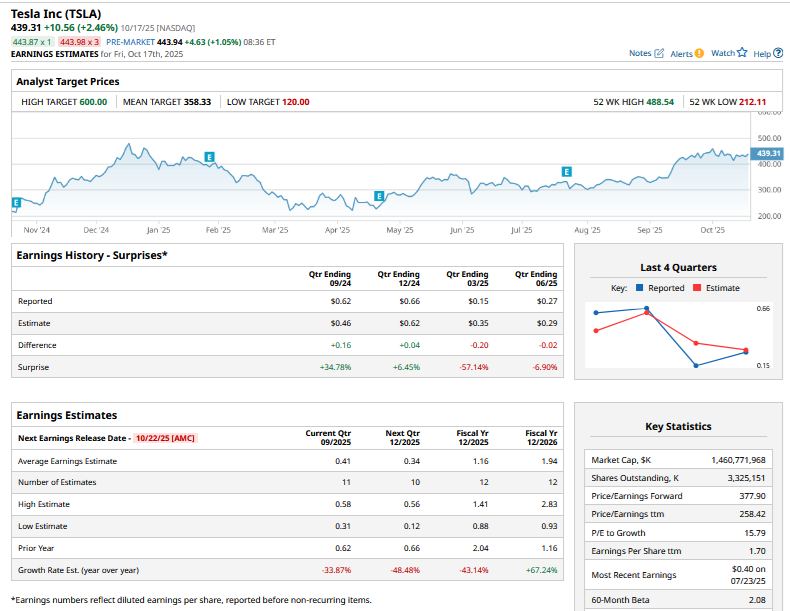The image size is (790, 611).
Task: Select the HIGH TARGET 600.00 value
Action: [x=87, y=102]
